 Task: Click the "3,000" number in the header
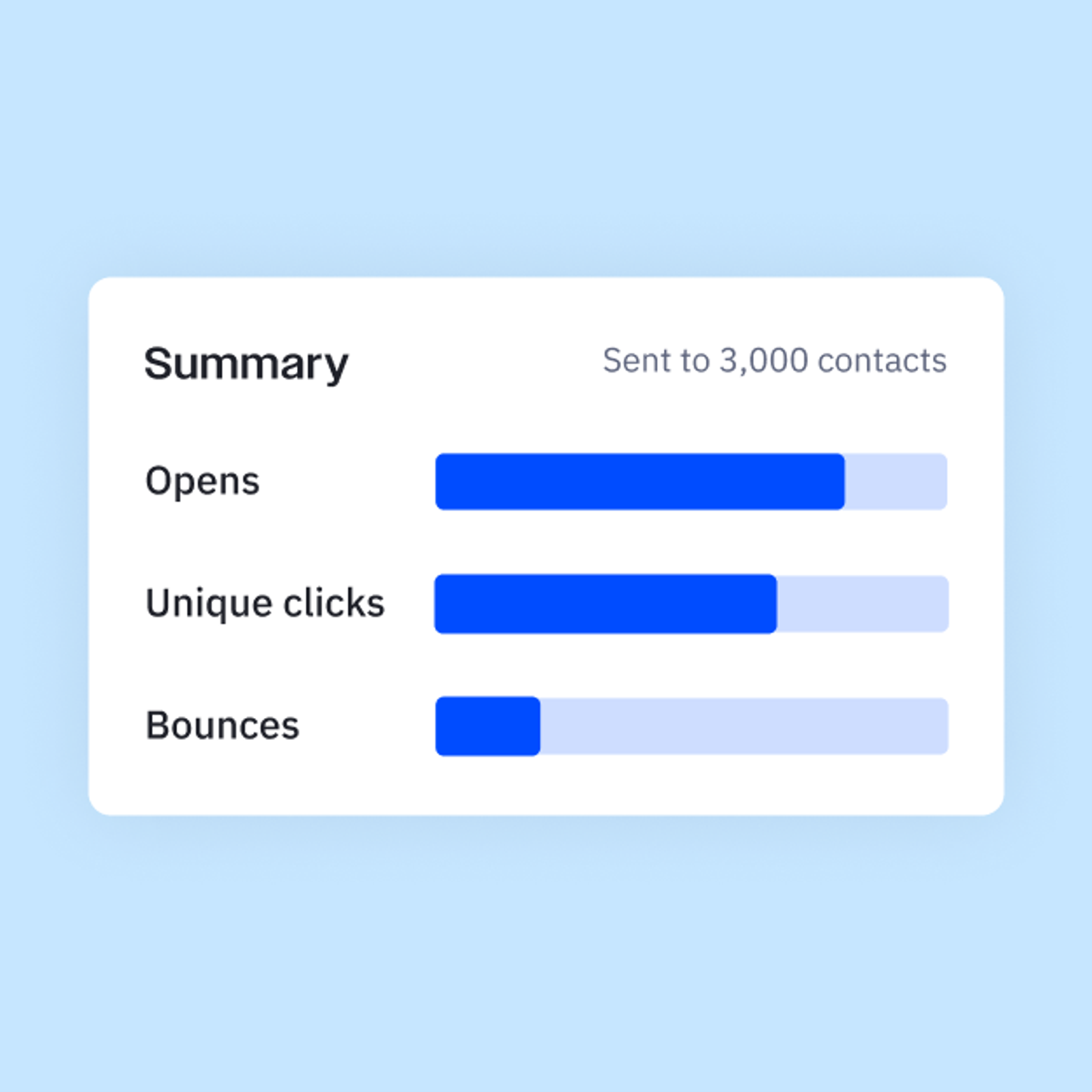(x=764, y=360)
